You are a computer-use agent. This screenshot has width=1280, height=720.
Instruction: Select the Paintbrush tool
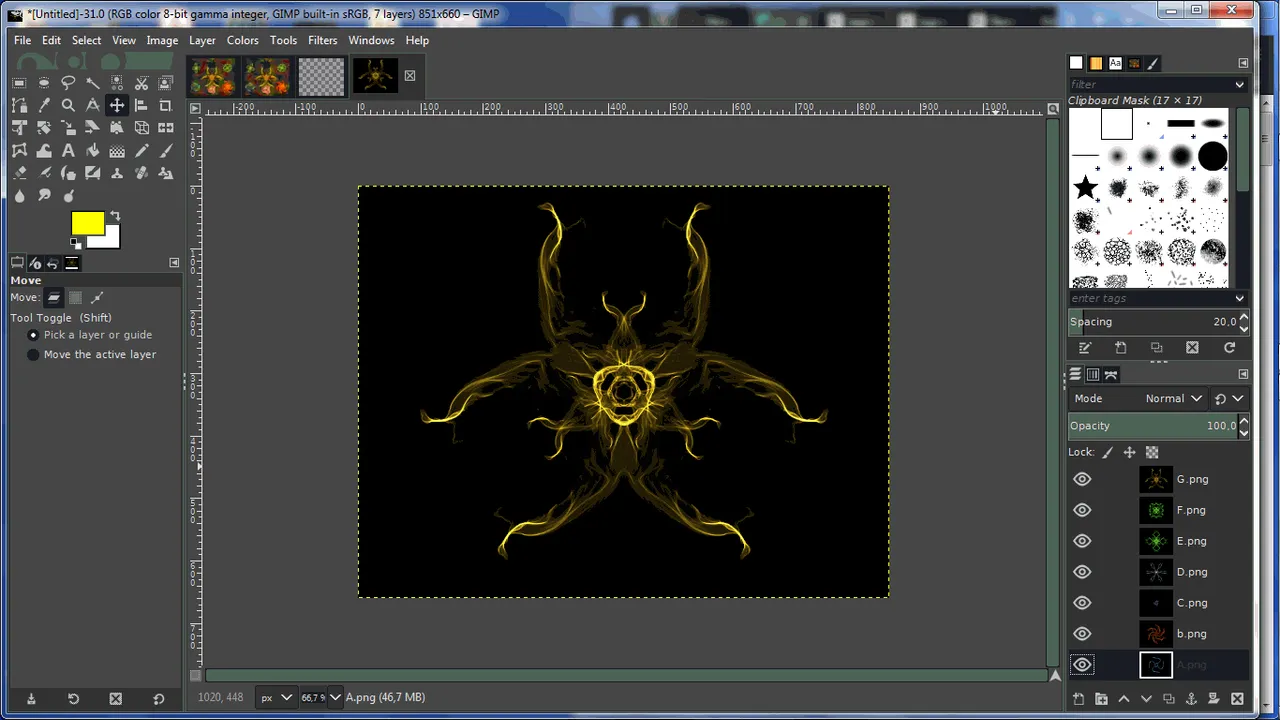(x=166, y=151)
